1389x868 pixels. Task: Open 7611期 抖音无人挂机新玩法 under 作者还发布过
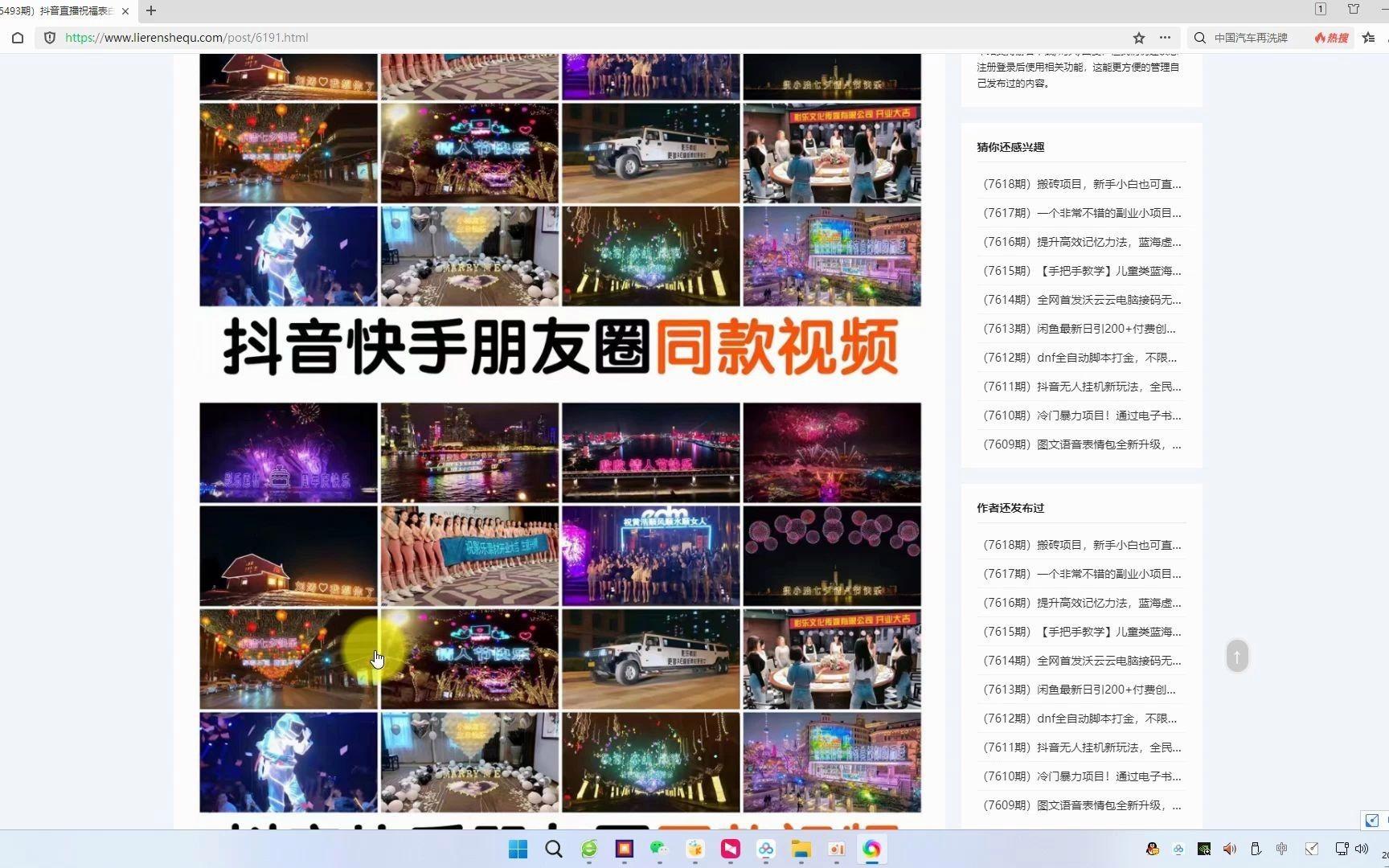[x=1082, y=747]
